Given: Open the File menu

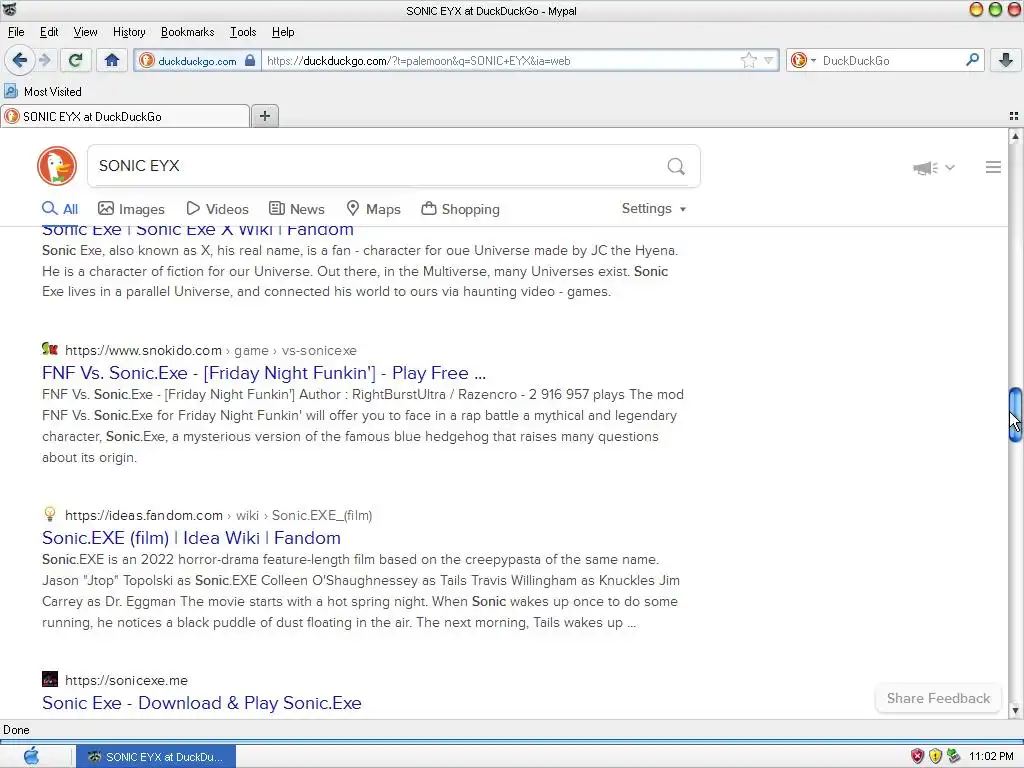Looking at the screenshot, I should [16, 32].
